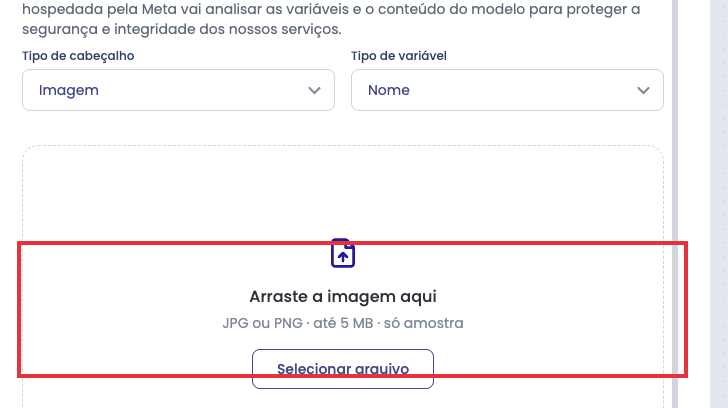This screenshot has height=408, width=728.
Task: Click the 'até 5 MB' size limit text
Action: (343, 323)
